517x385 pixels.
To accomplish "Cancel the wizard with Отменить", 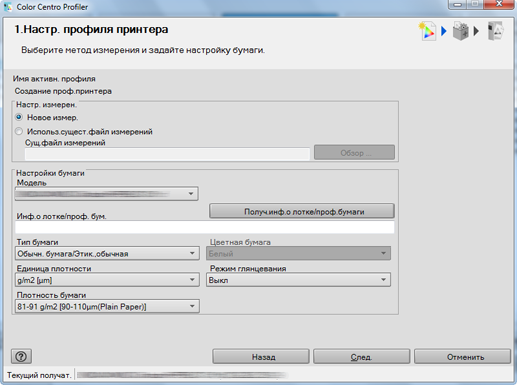I will pyautogui.click(x=462, y=357).
